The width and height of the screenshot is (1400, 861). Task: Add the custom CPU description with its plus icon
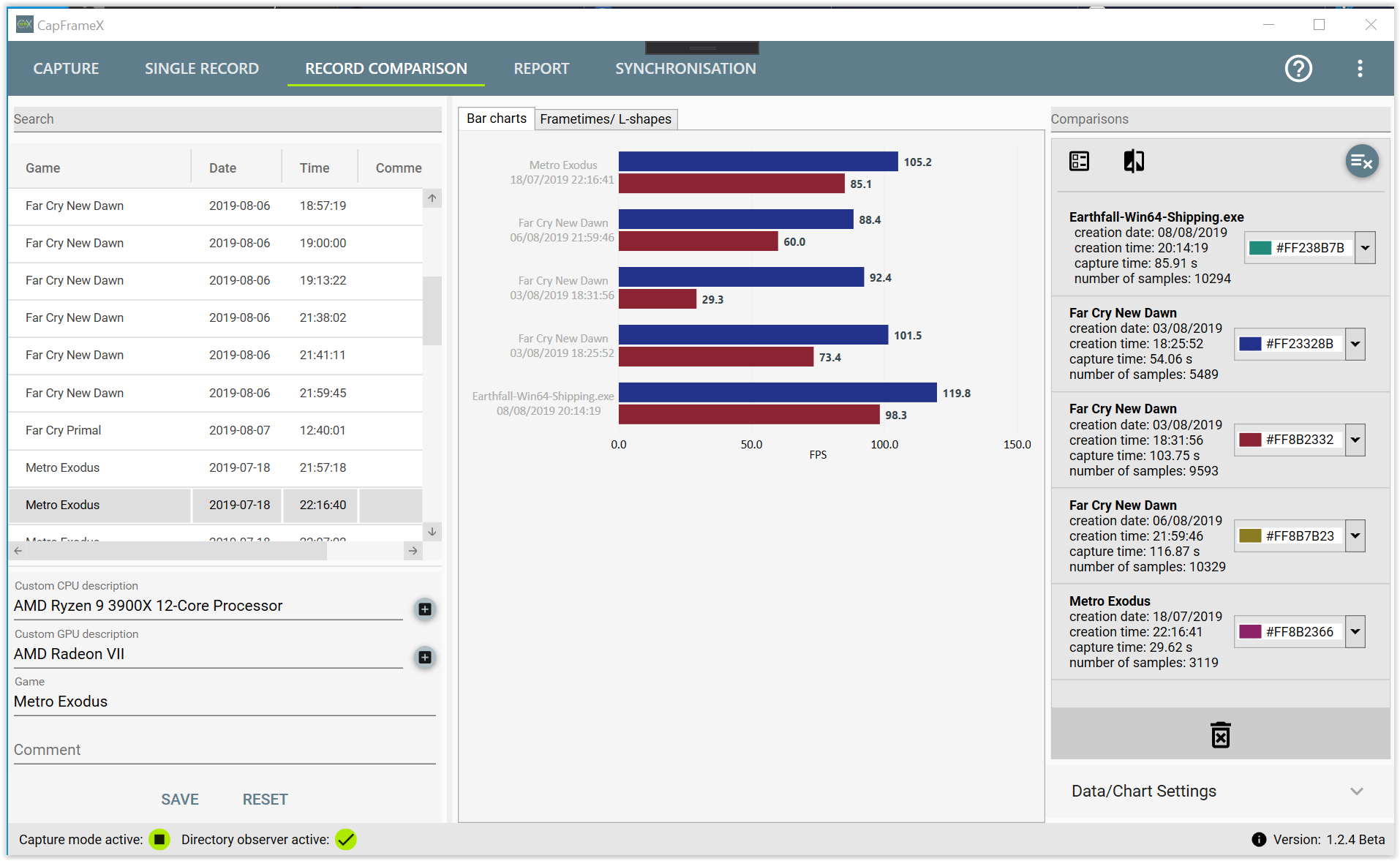coord(425,609)
